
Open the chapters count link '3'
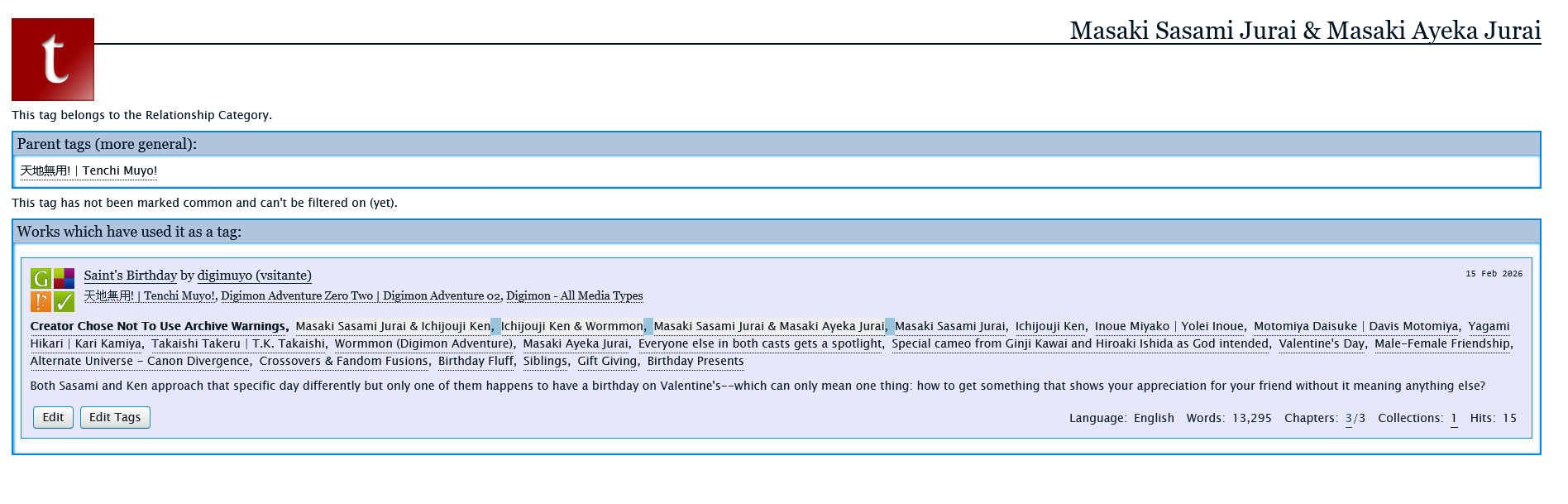pyautogui.click(x=1349, y=418)
